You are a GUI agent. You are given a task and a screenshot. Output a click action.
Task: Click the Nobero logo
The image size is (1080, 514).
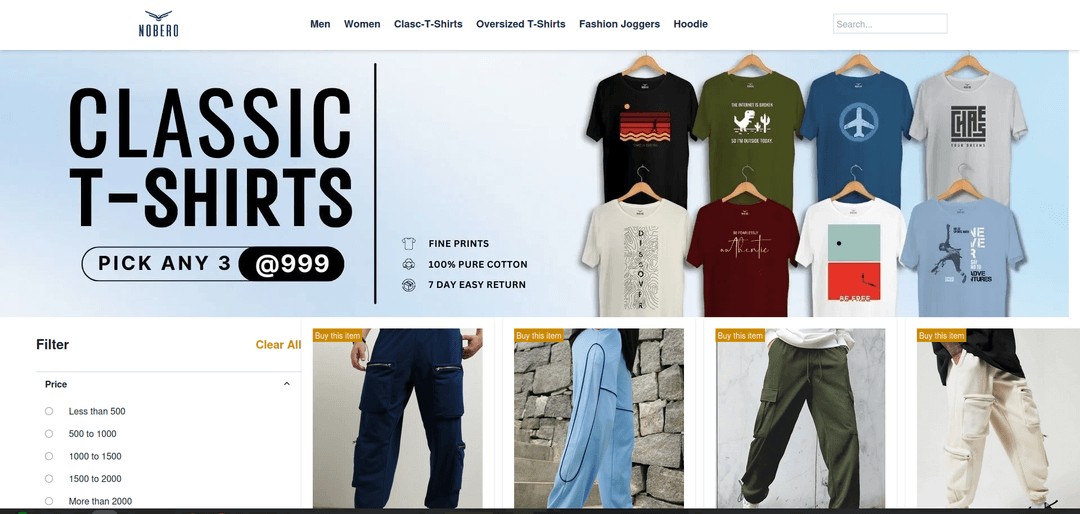point(158,23)
